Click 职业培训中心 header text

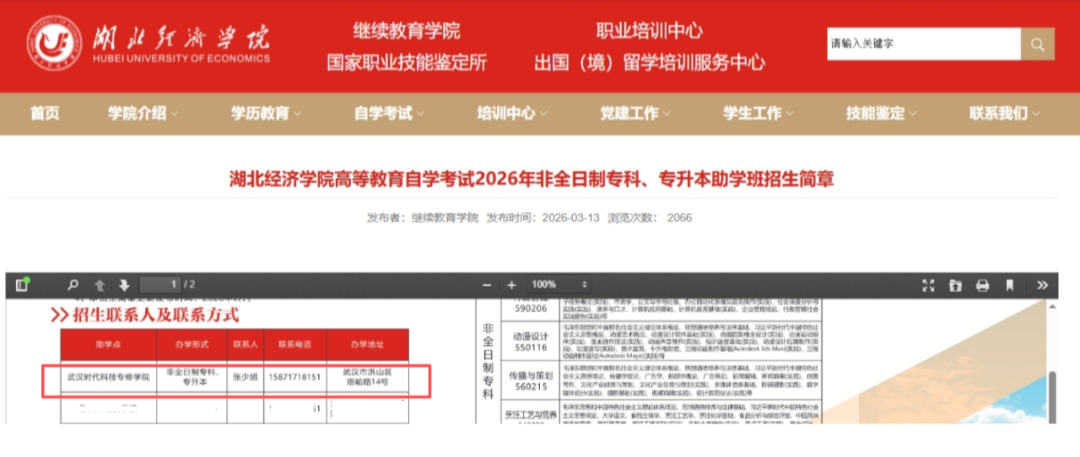[x=650, y=31]
